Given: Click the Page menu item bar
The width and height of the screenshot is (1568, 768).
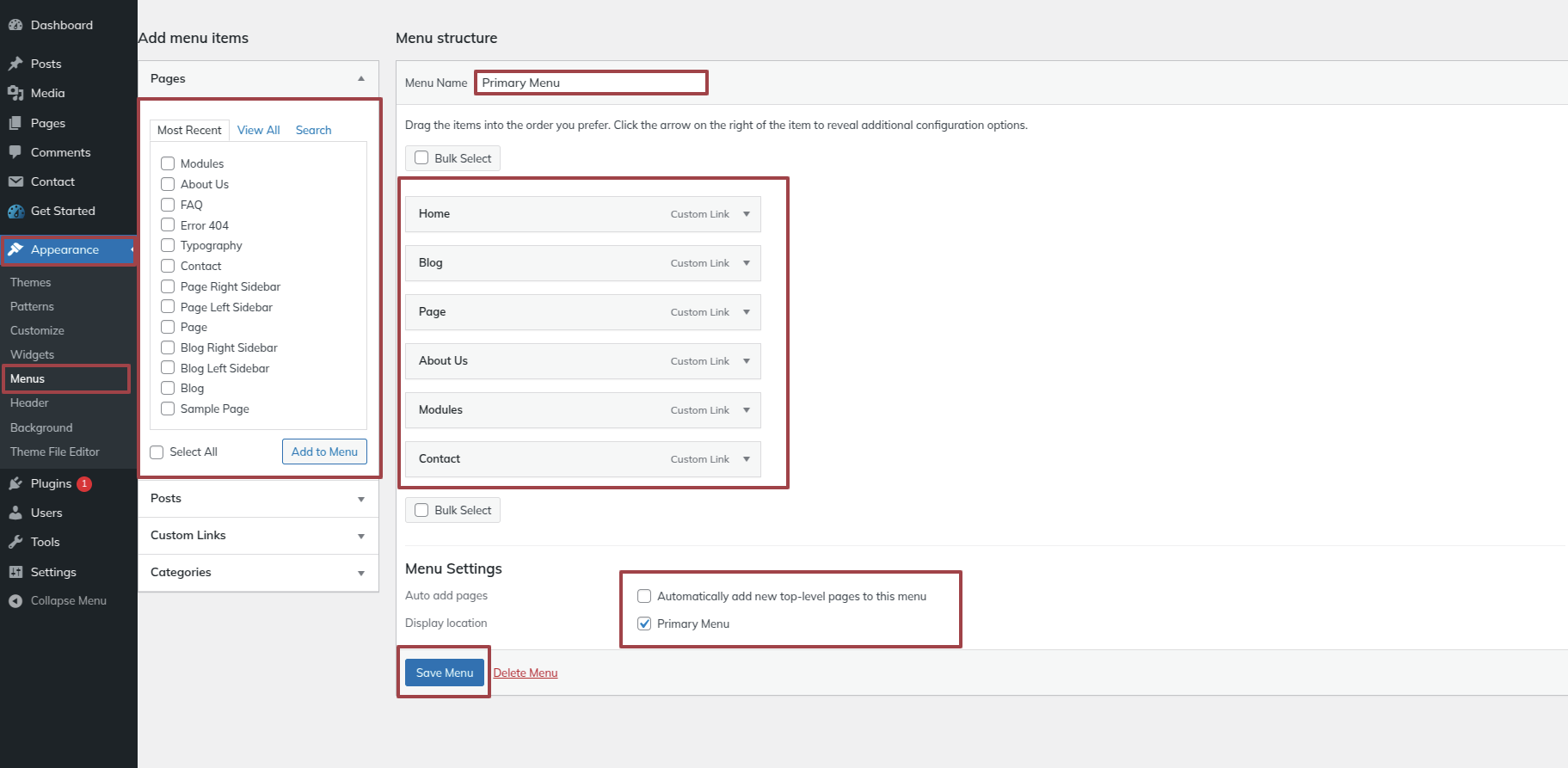Looking at the screenshot, I should [x=583, y=312].
